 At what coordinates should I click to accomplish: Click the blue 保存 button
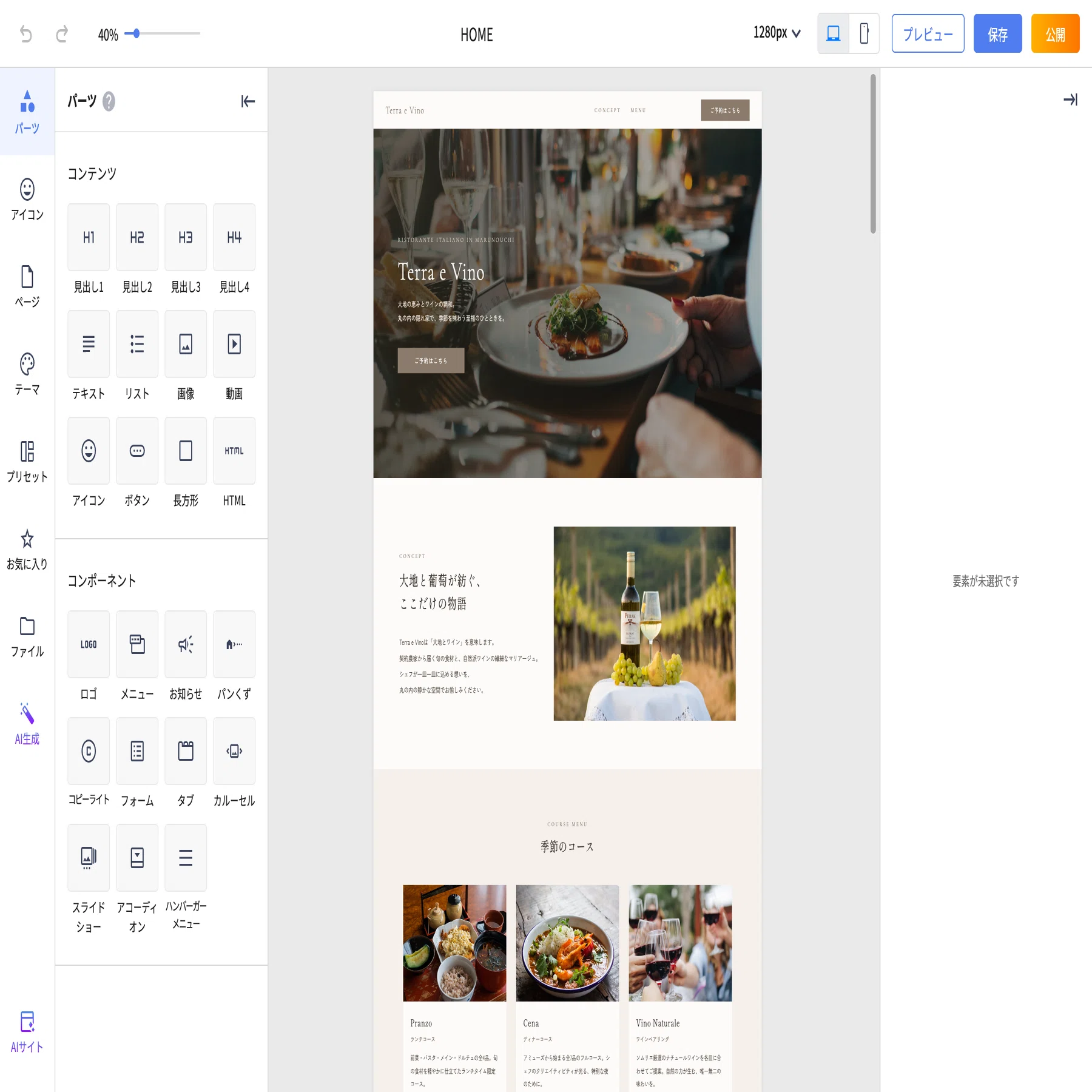(x=997, y=33)
